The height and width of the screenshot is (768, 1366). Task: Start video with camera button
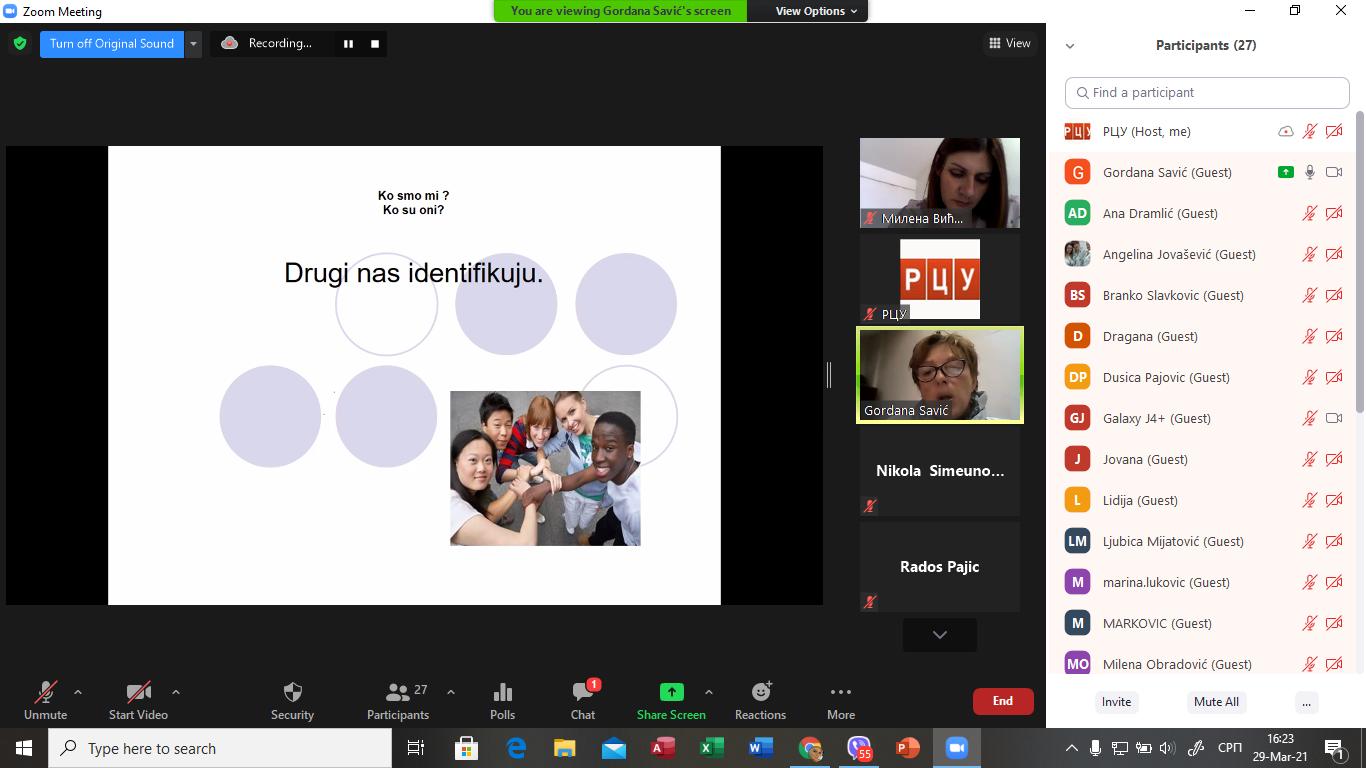[138, 693]
